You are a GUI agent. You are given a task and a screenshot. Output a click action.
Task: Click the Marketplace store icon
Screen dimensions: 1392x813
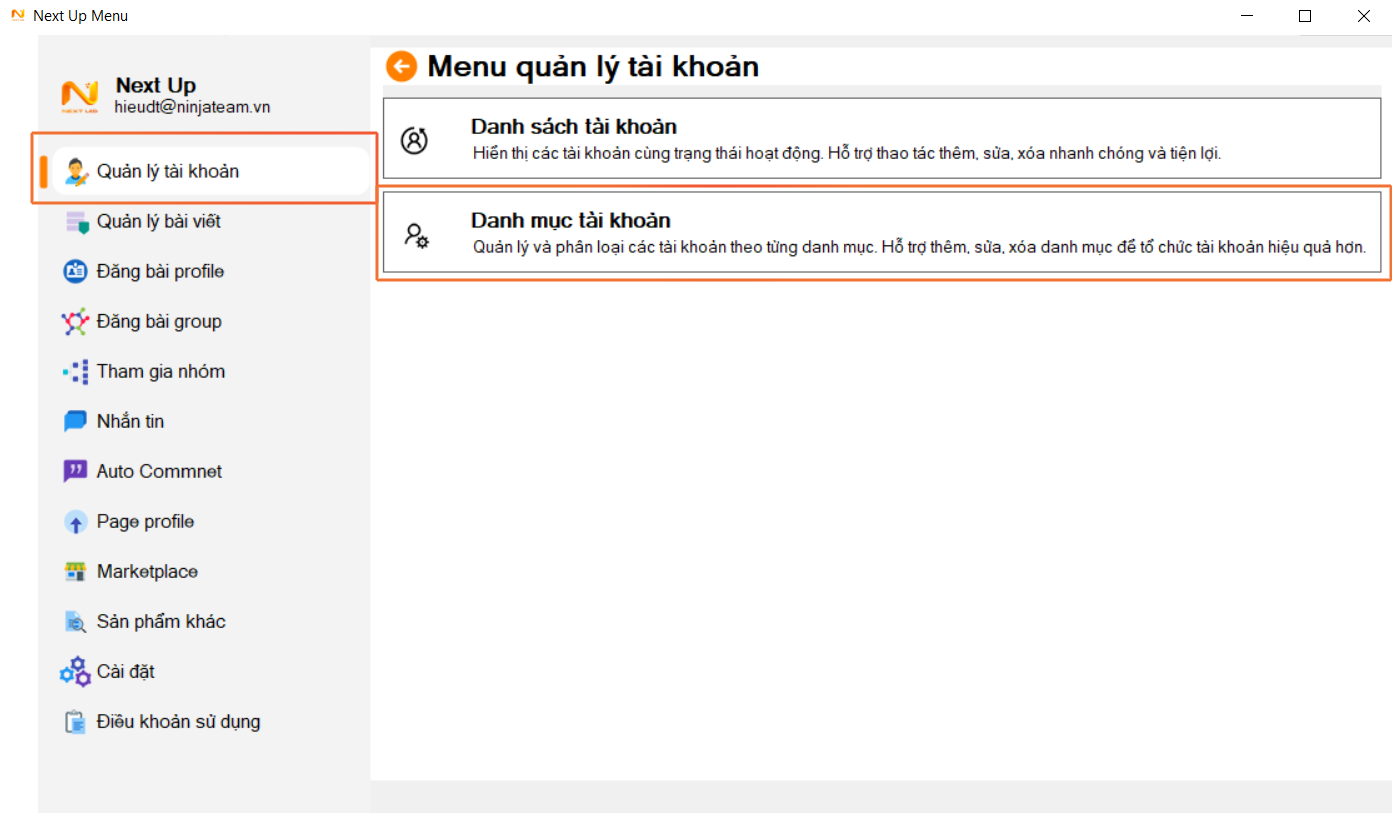[x=76, y=572]
